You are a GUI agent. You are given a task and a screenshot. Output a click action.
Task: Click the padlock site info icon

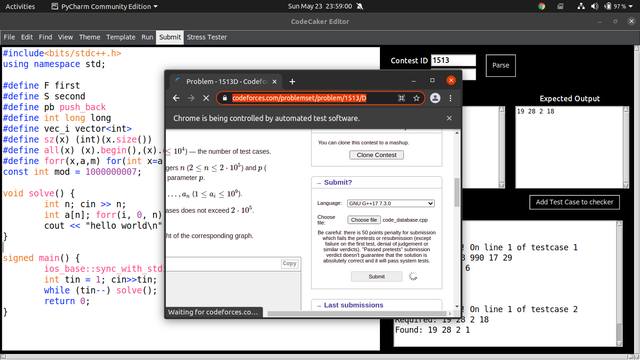[224, 98]
